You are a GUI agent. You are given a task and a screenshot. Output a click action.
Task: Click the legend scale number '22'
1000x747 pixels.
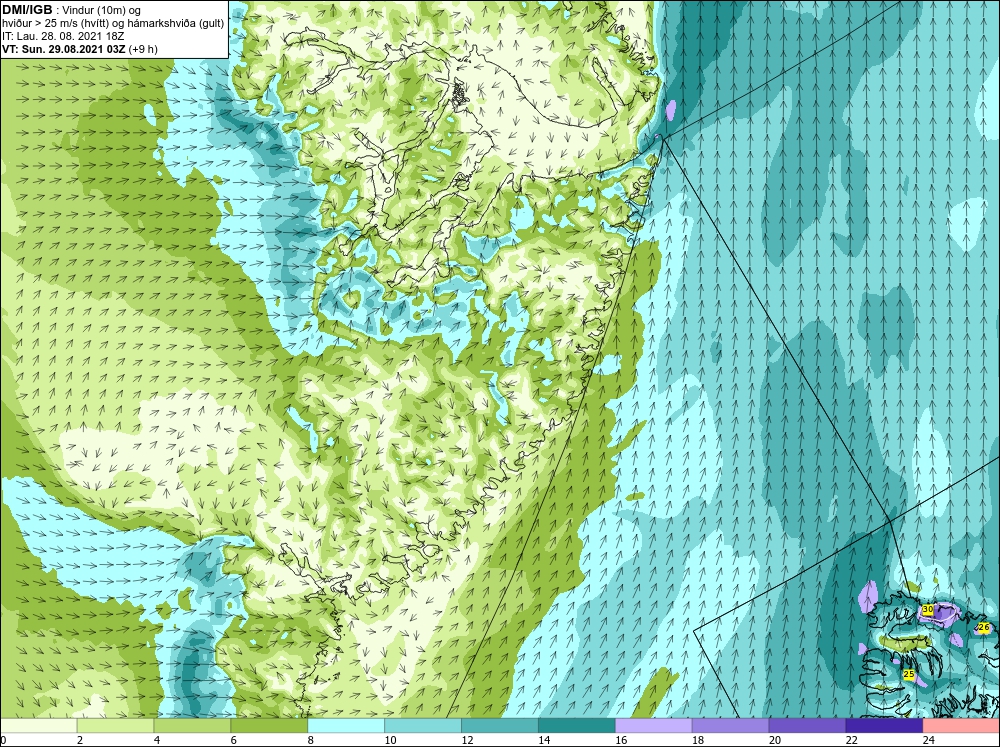851,740
